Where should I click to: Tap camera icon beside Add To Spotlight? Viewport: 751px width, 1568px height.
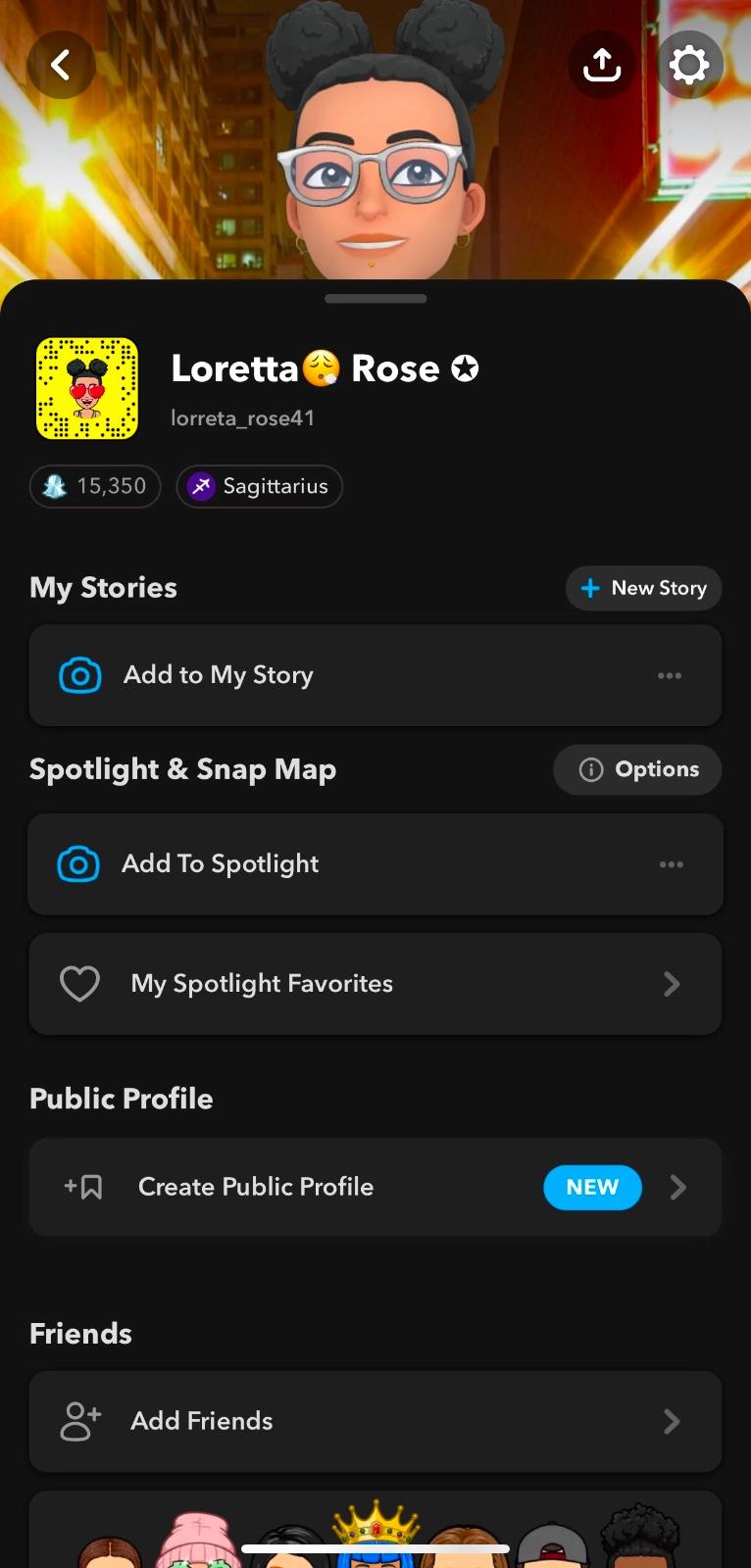(78, 864)
